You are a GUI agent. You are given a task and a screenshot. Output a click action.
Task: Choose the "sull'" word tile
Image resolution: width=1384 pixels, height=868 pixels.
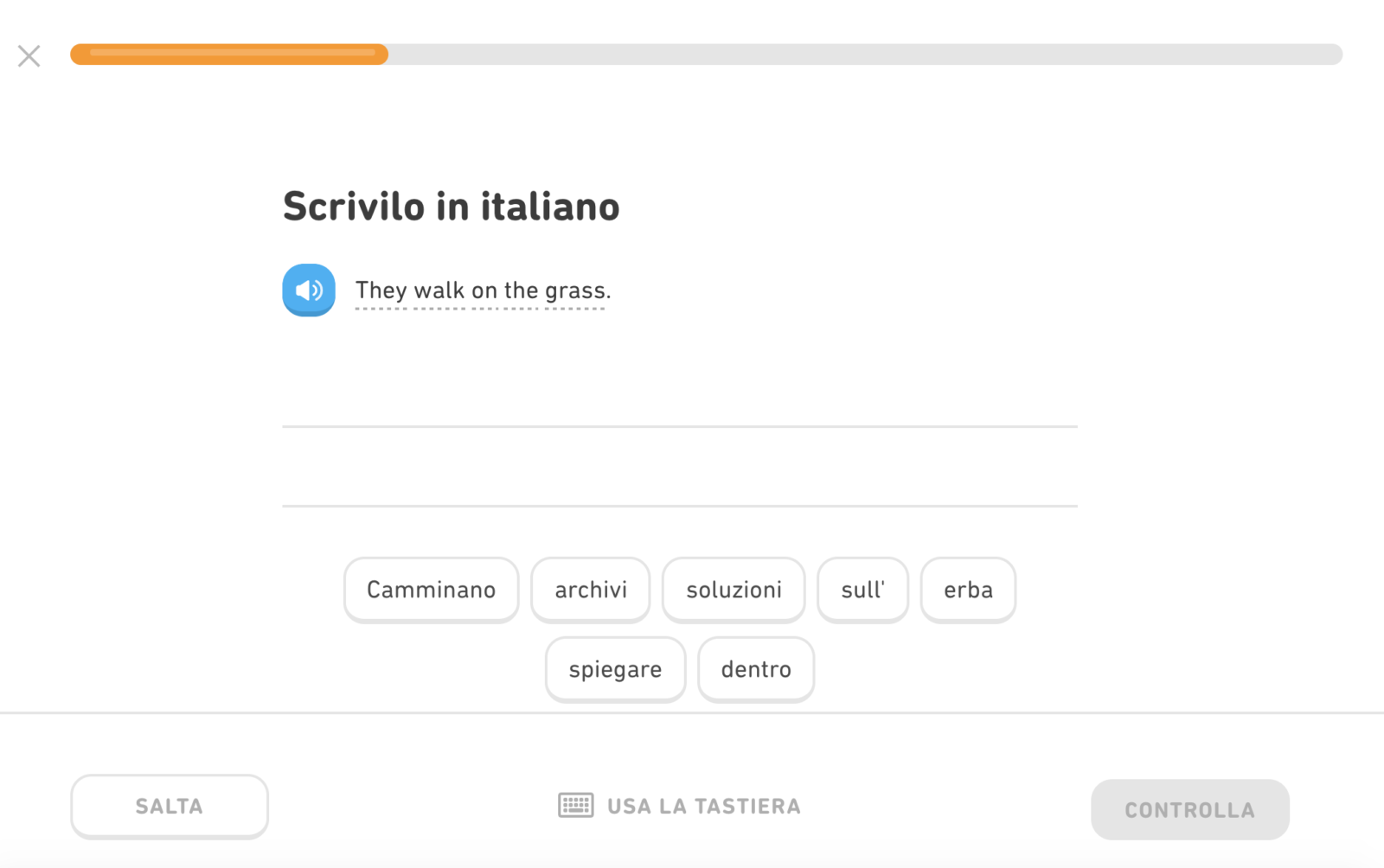pyautogui.click(x=862, y=590)
